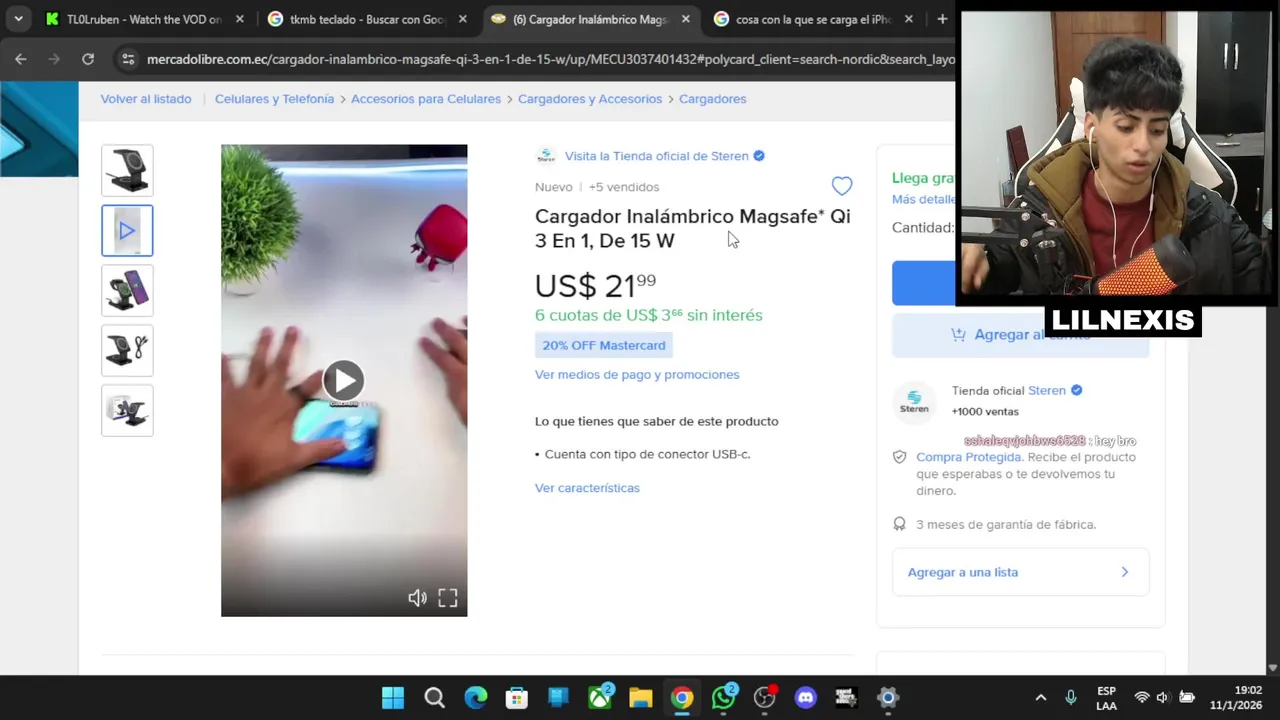
Task: Open Windows taskbar search
Action: 434,698
